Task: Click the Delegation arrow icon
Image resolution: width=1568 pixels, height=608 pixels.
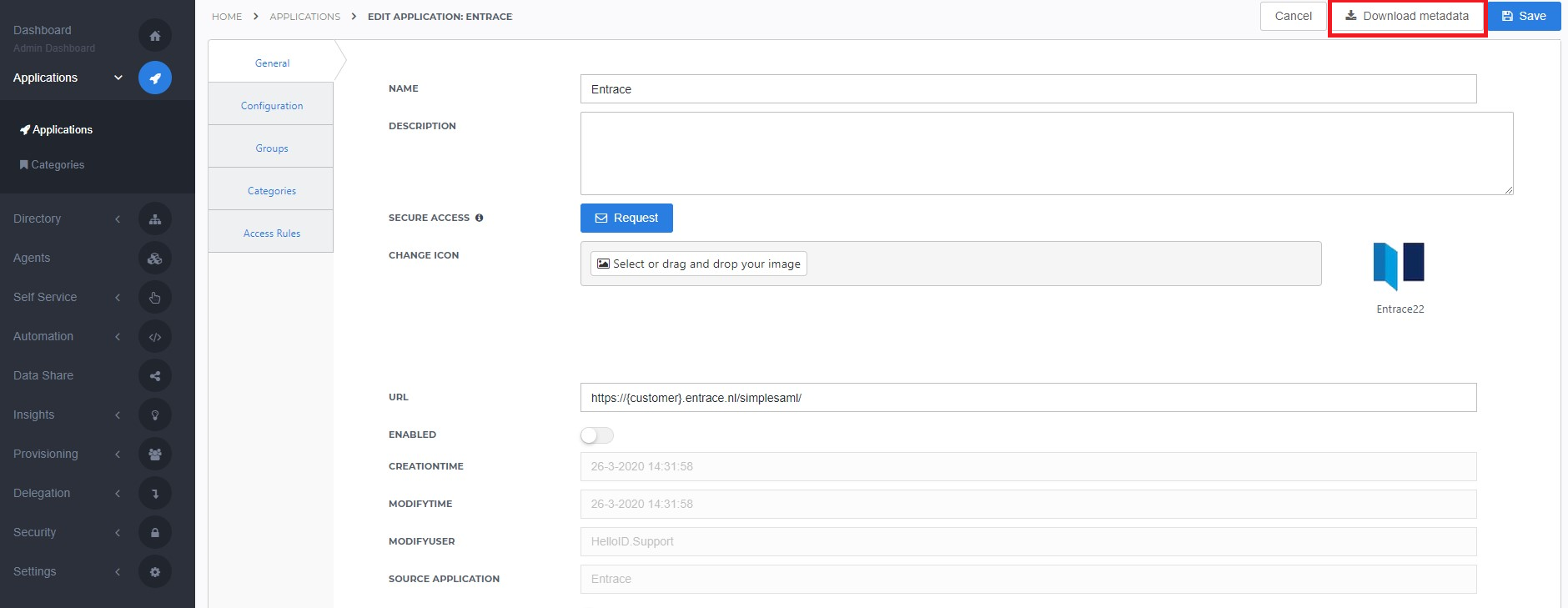Action: tap(155, 494)
